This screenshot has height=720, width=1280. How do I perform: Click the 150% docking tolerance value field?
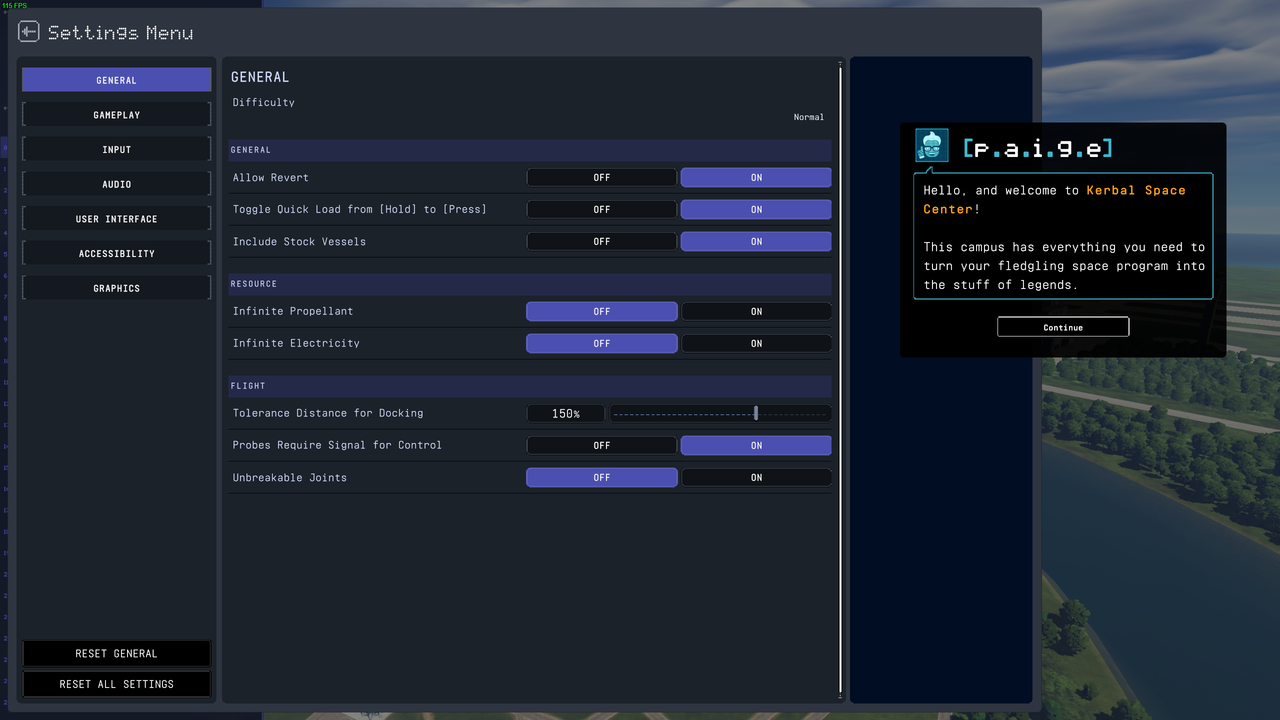click(566, 413)
